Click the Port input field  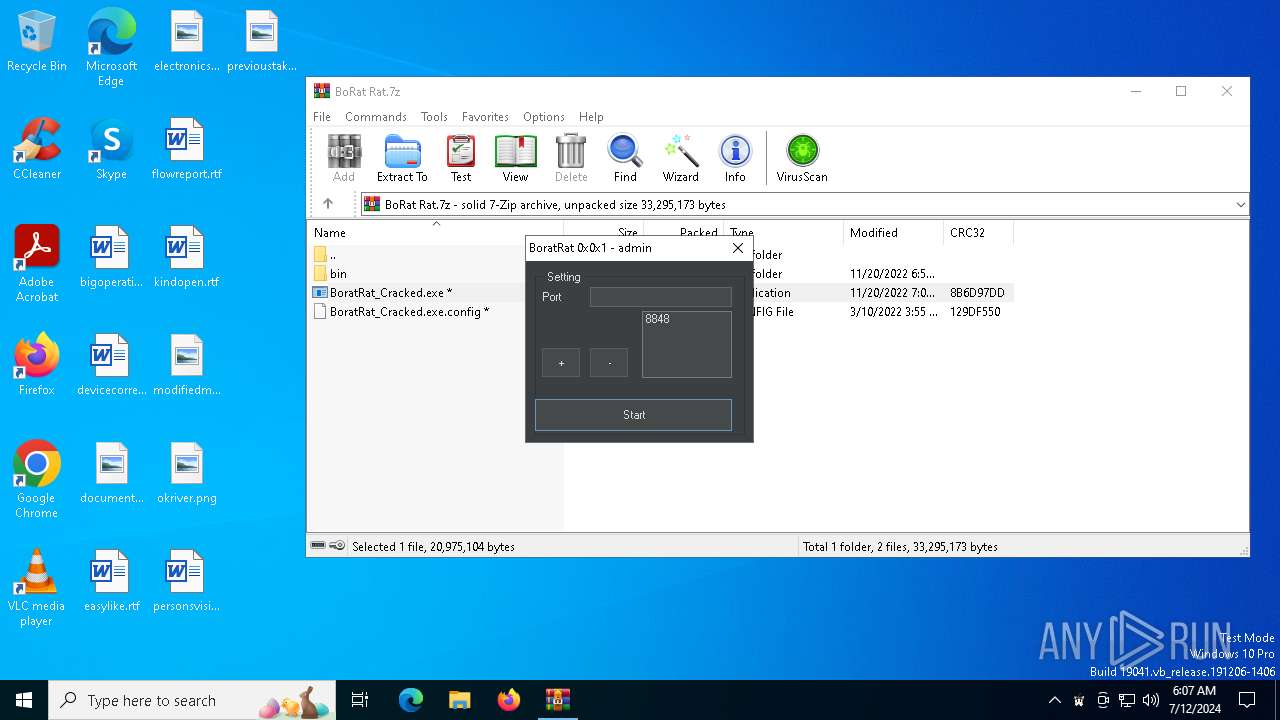661,297
